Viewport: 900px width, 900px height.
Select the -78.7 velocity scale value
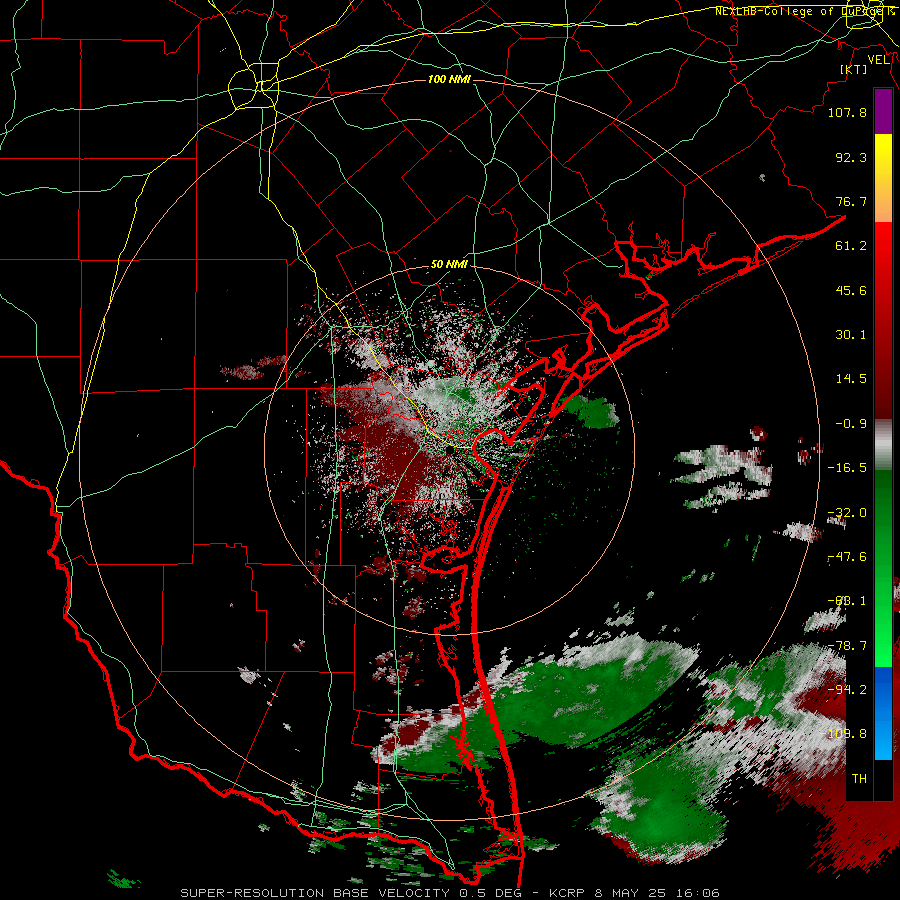click(x=847, y=646)
